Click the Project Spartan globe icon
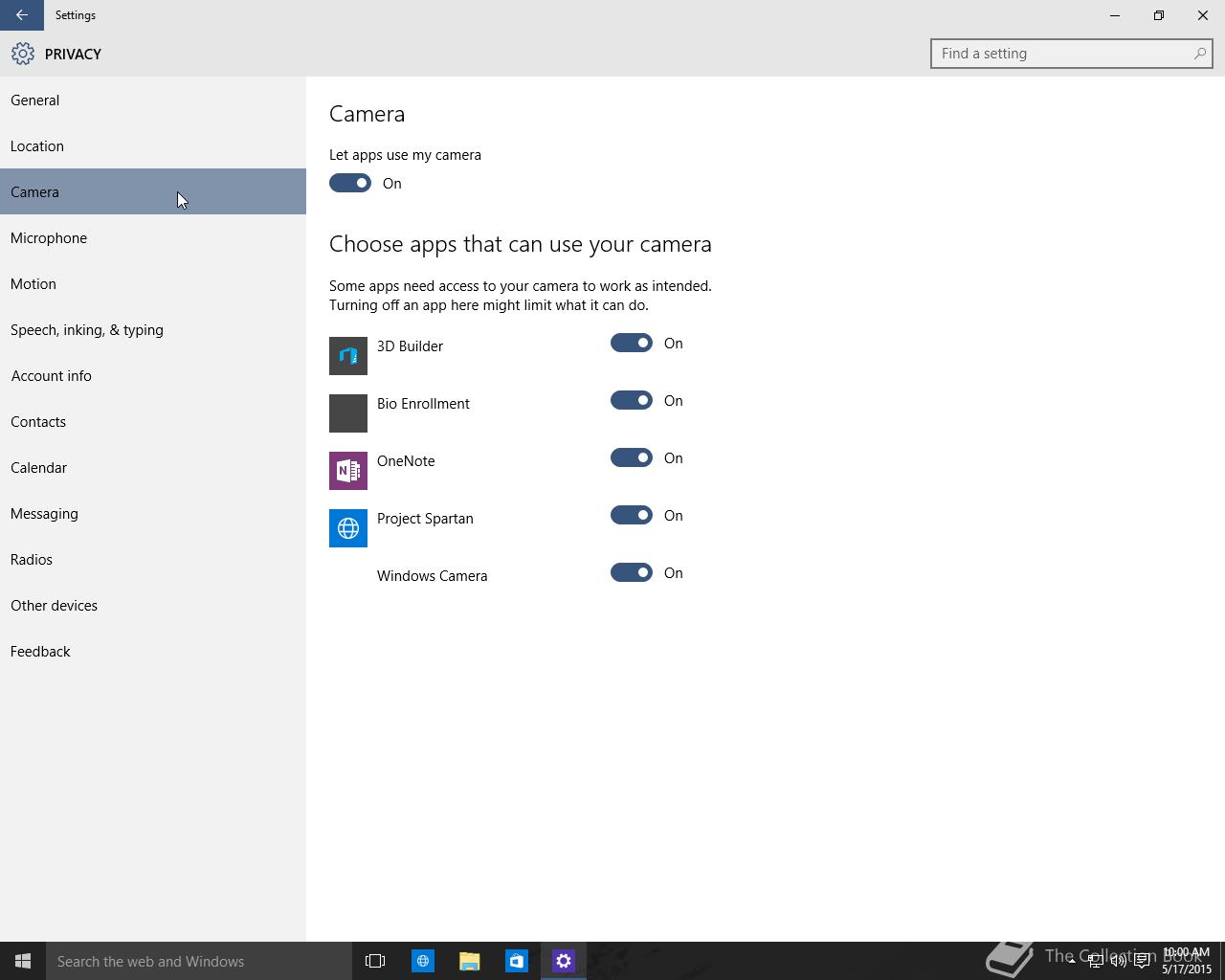 pos(348,528)
